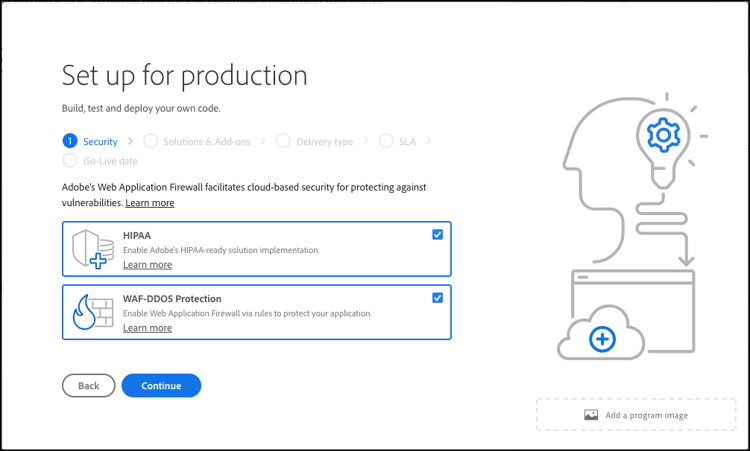Viewport: 750px width, 451px height.
Task: Select the Go-Live date step circle
Action: click(x=69, y=160)
